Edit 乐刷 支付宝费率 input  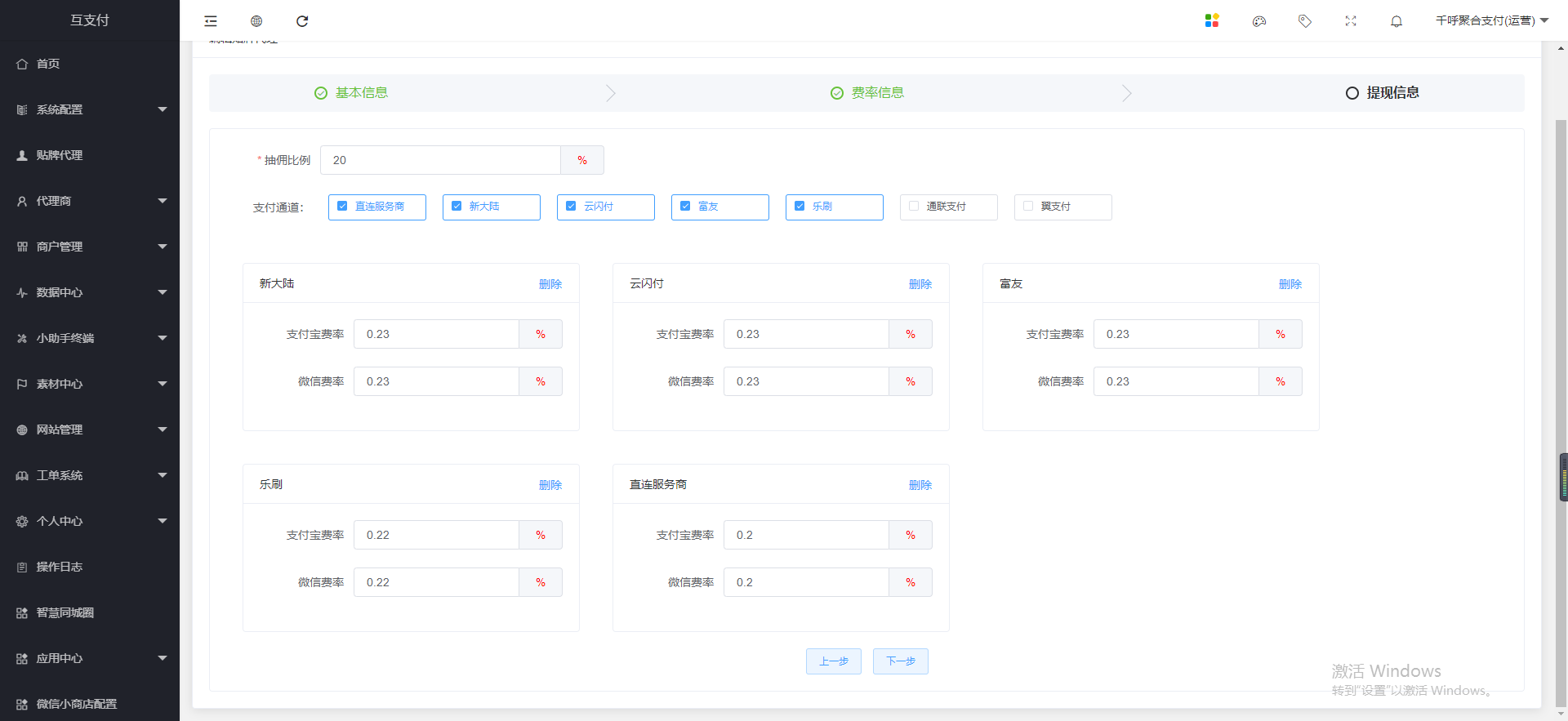point(436,535)
